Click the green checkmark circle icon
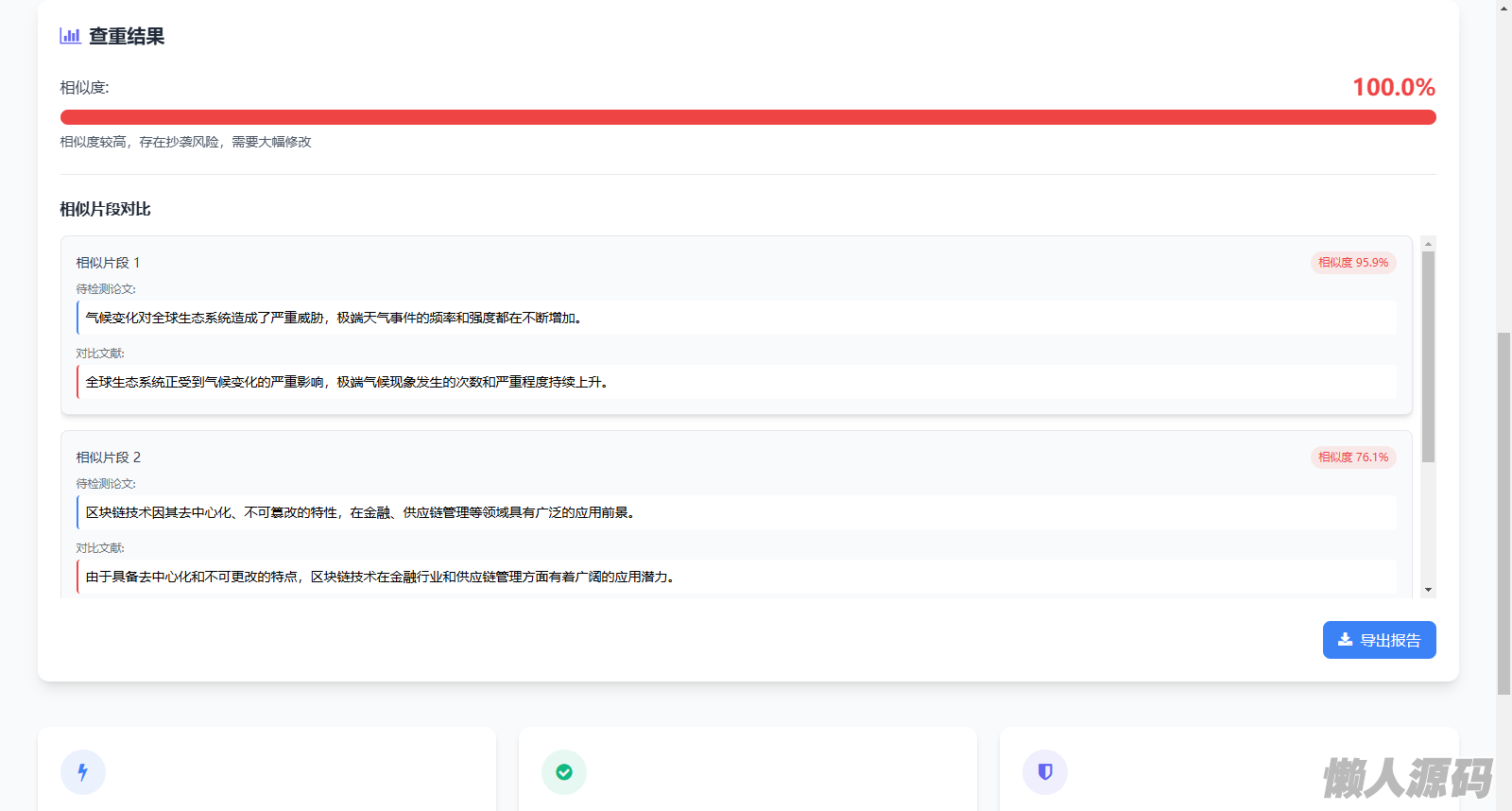Image resolution: width=1512 pixels, height=811 pixels. tap(564, 772)
